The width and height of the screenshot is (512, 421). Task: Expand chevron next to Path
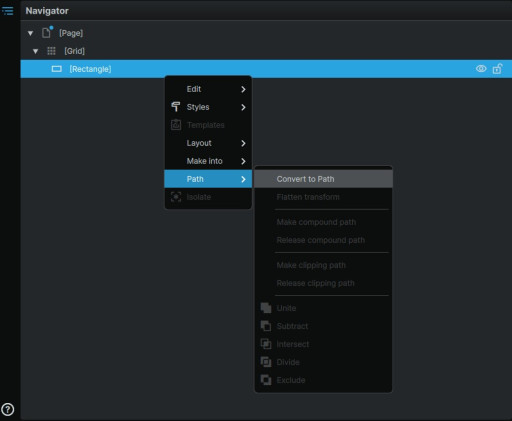pyautogui.click(x=243, y=179)
